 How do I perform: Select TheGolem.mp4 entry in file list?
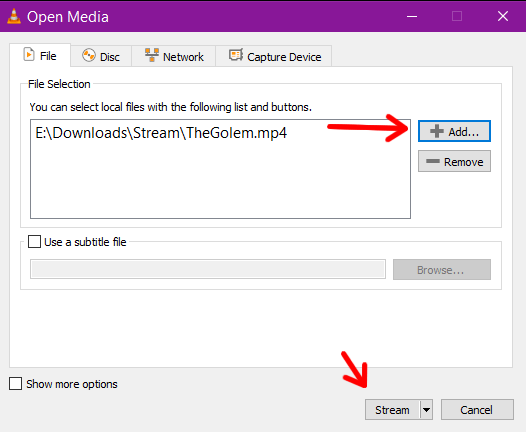[161, 133]
